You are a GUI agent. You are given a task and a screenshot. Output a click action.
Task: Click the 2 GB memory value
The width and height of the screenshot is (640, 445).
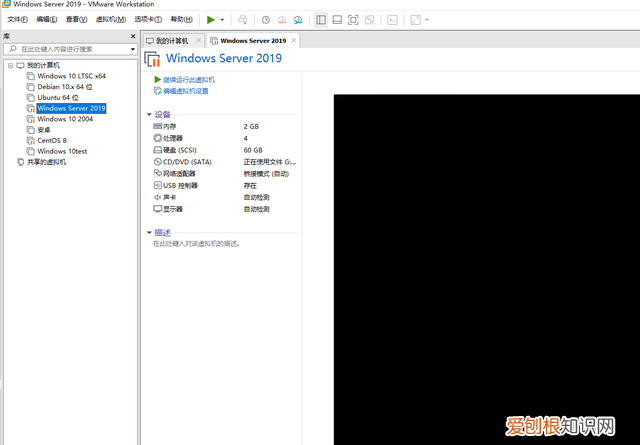click(251, 127)
